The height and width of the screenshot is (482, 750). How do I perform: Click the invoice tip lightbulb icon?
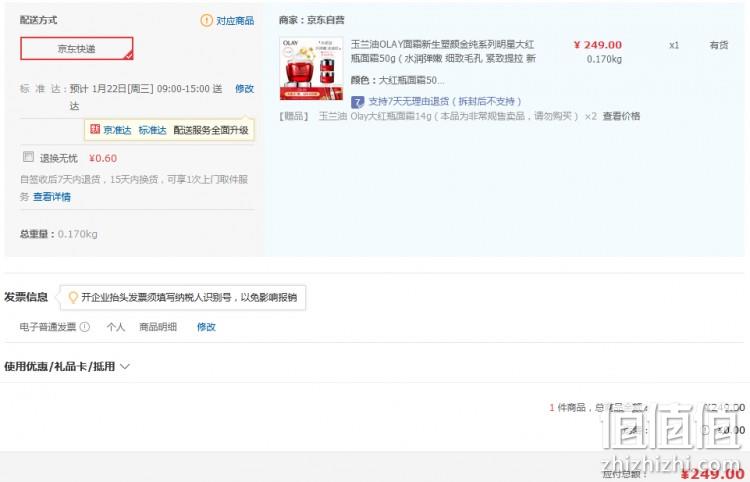pyautogui.click(x=73, y=297)
